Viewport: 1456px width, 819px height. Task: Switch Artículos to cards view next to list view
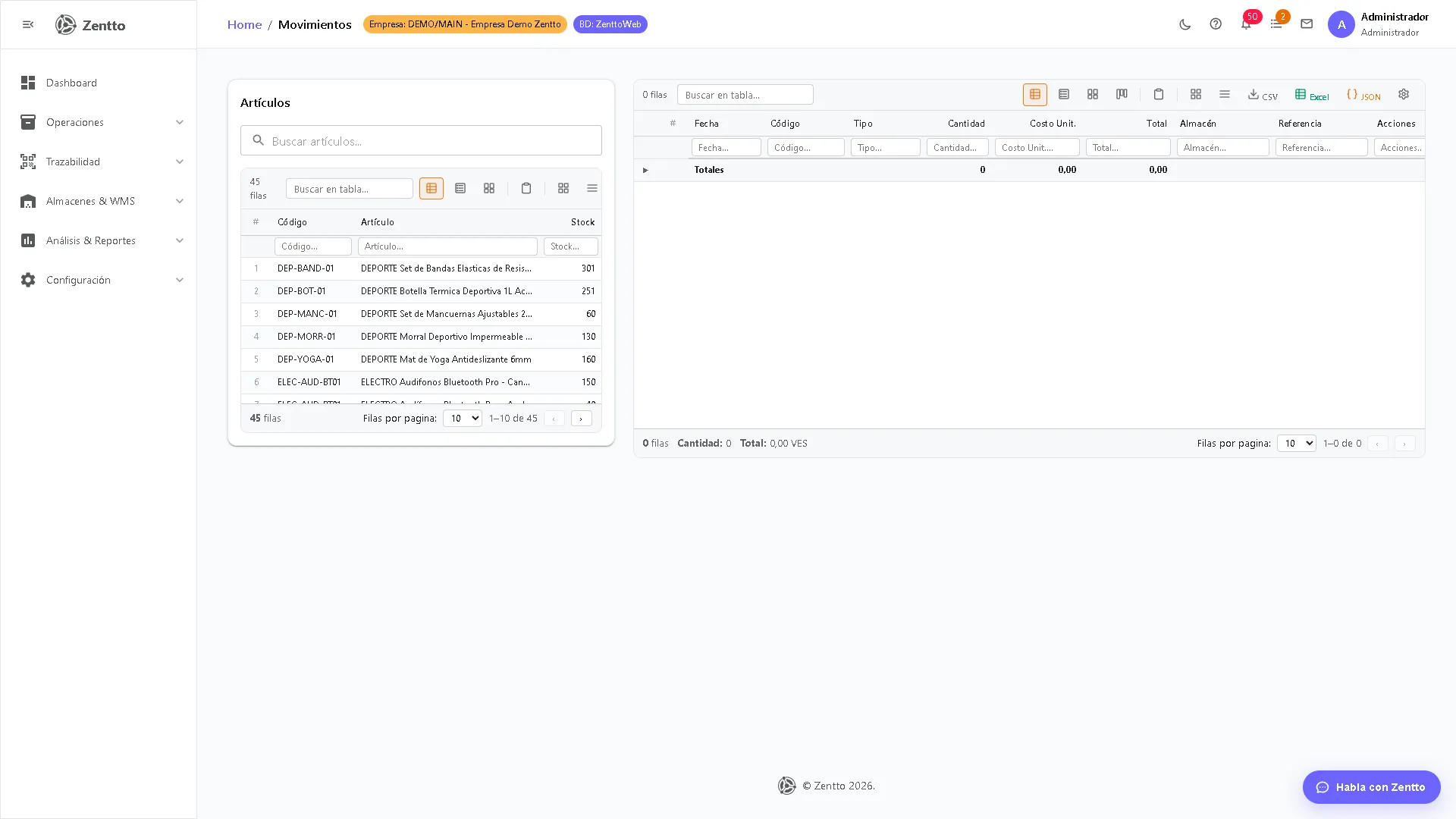point(489,188)
